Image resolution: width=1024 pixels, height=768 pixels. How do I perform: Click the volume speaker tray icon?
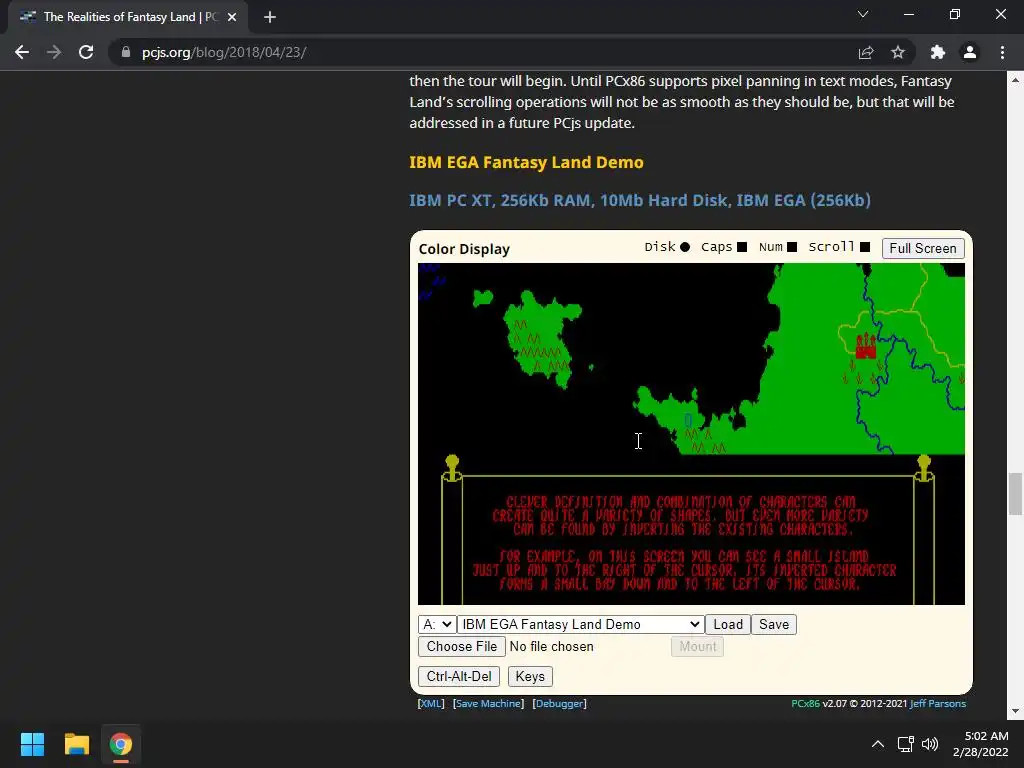coord(929,744)
